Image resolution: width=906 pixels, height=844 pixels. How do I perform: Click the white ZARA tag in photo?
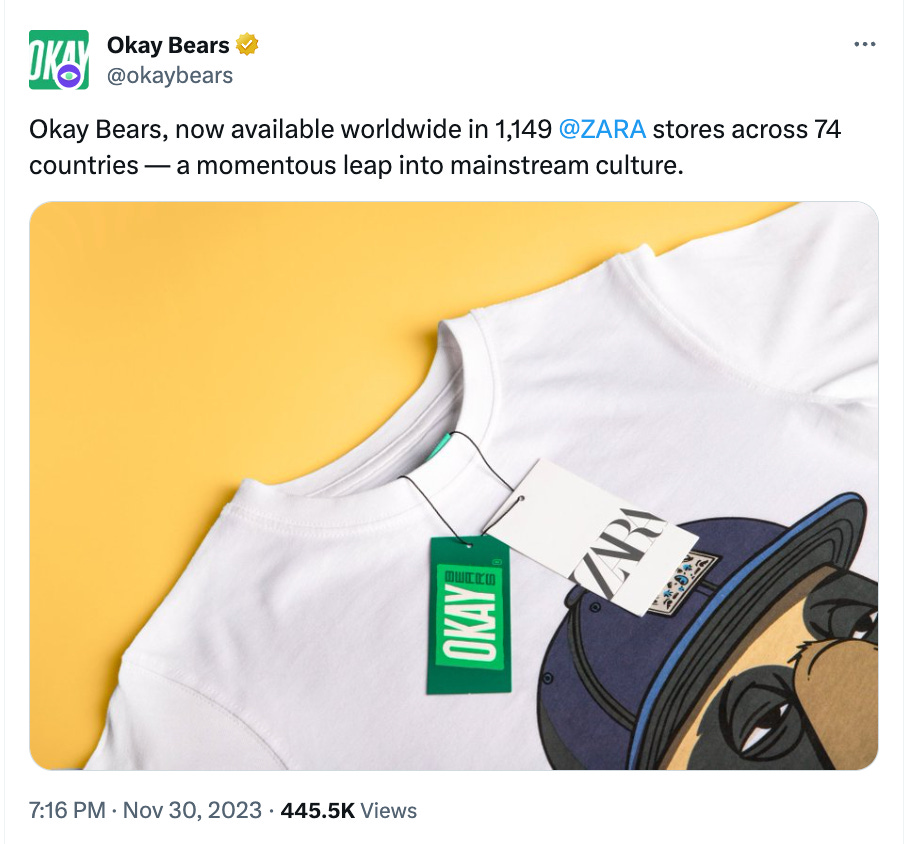pos(591,537)
